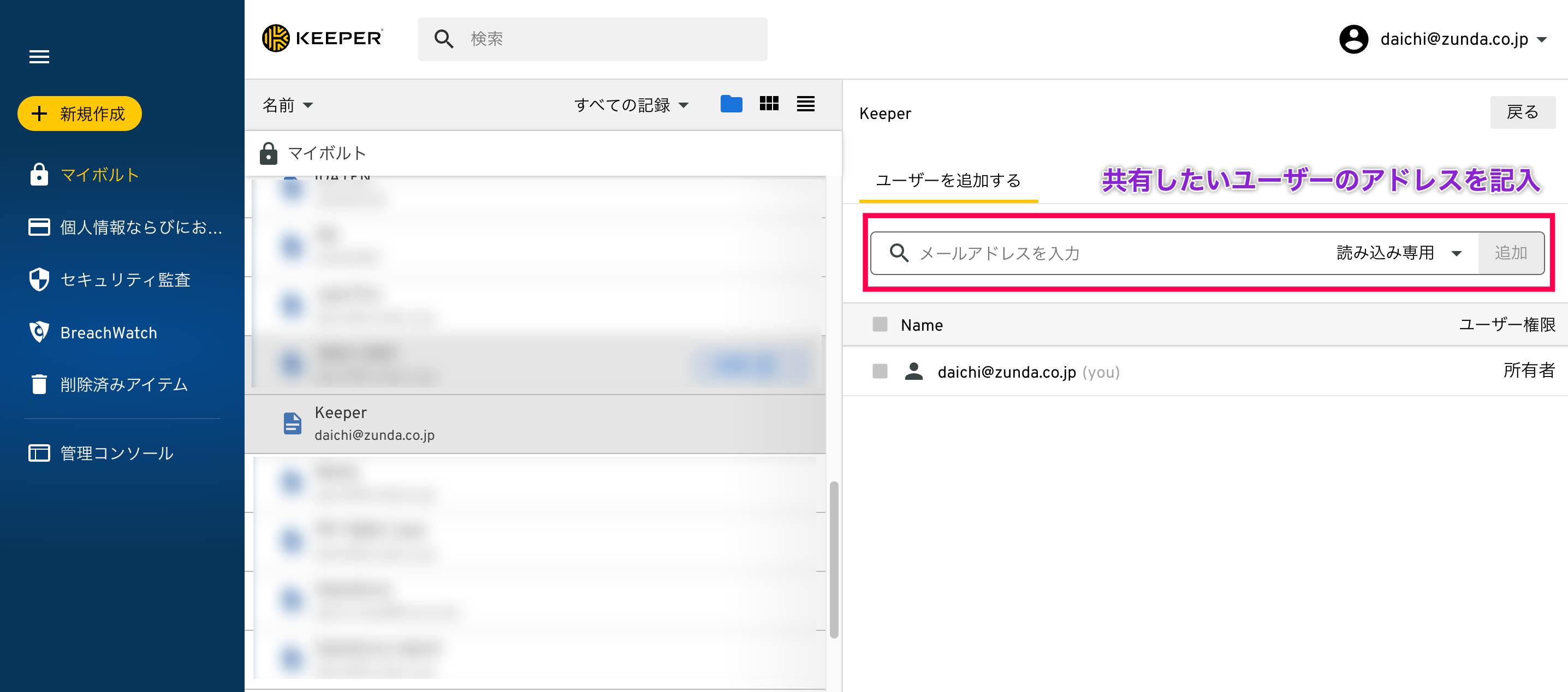Expand the 名前 sort dropdown
This screenshot has width=1568, height=692.
click(287, 105)
